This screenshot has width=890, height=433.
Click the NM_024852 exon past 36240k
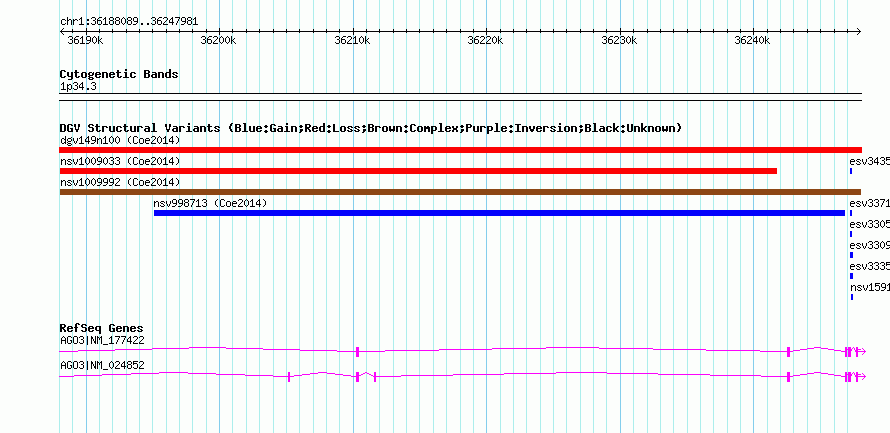tap(788, 377)
